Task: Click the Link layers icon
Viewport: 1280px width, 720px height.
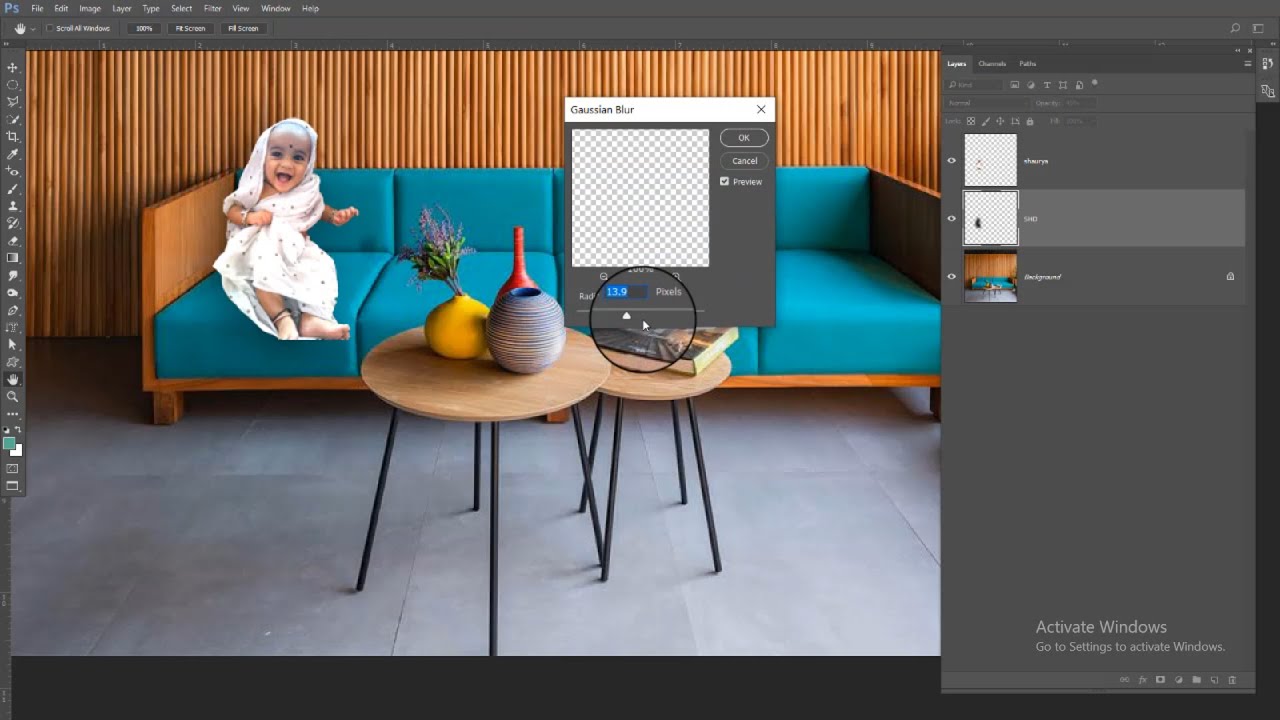Action: click(x=1124, y=680)
